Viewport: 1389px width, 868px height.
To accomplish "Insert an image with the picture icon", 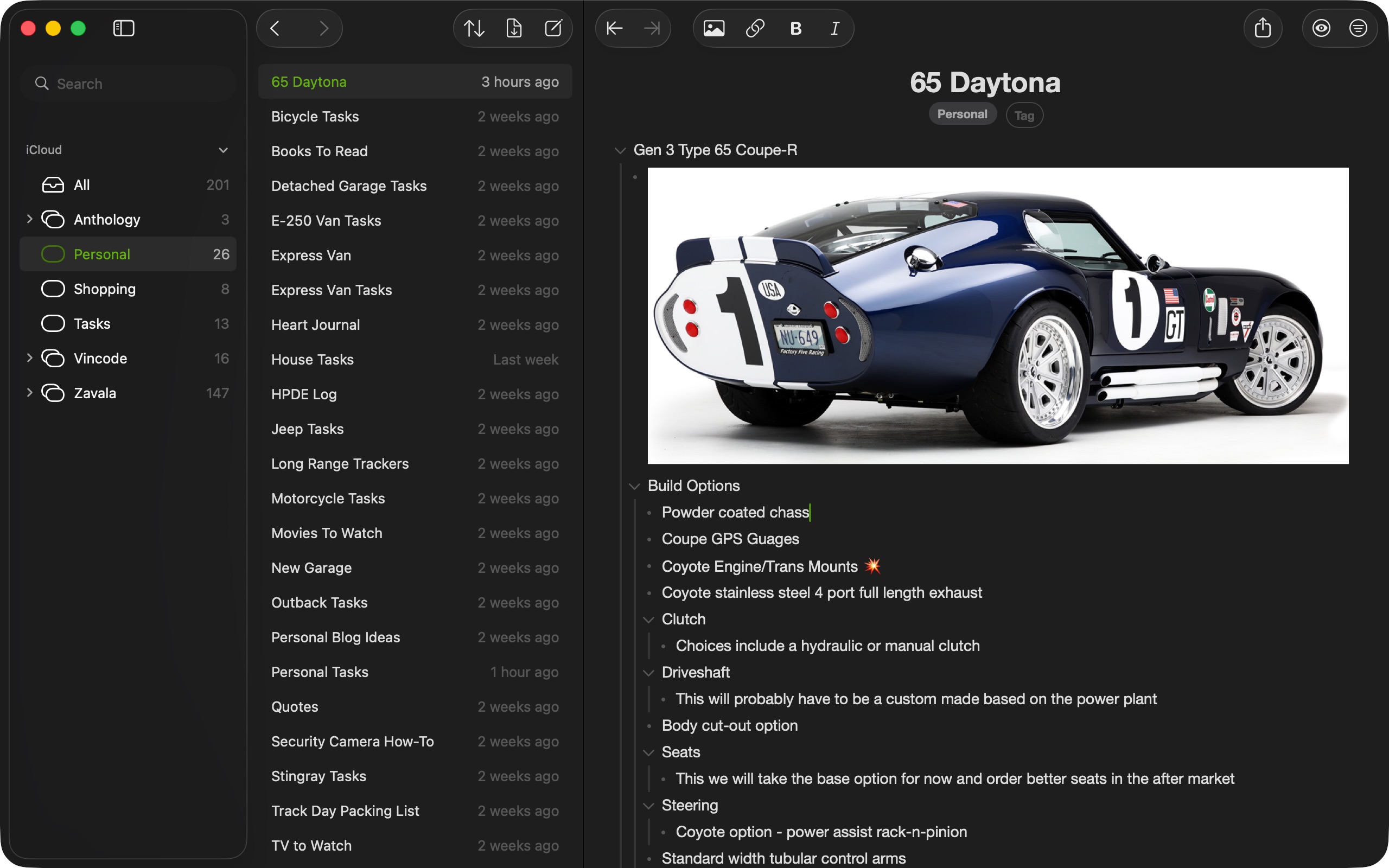I will pos(714,28).
